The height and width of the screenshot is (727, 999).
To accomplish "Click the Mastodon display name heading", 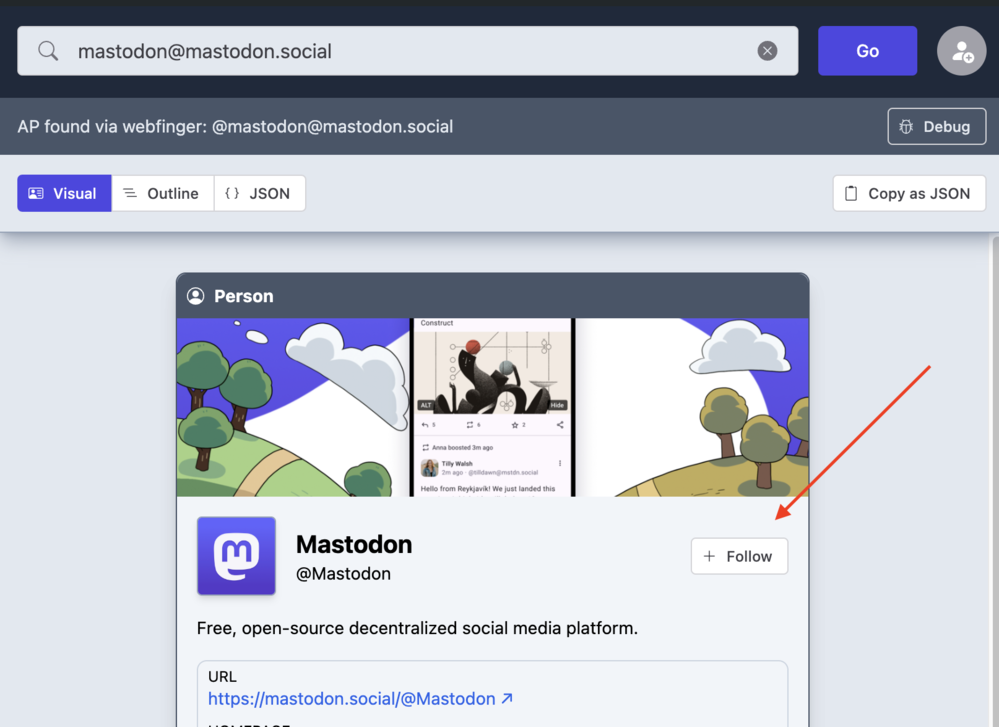I will coord(354,545).
